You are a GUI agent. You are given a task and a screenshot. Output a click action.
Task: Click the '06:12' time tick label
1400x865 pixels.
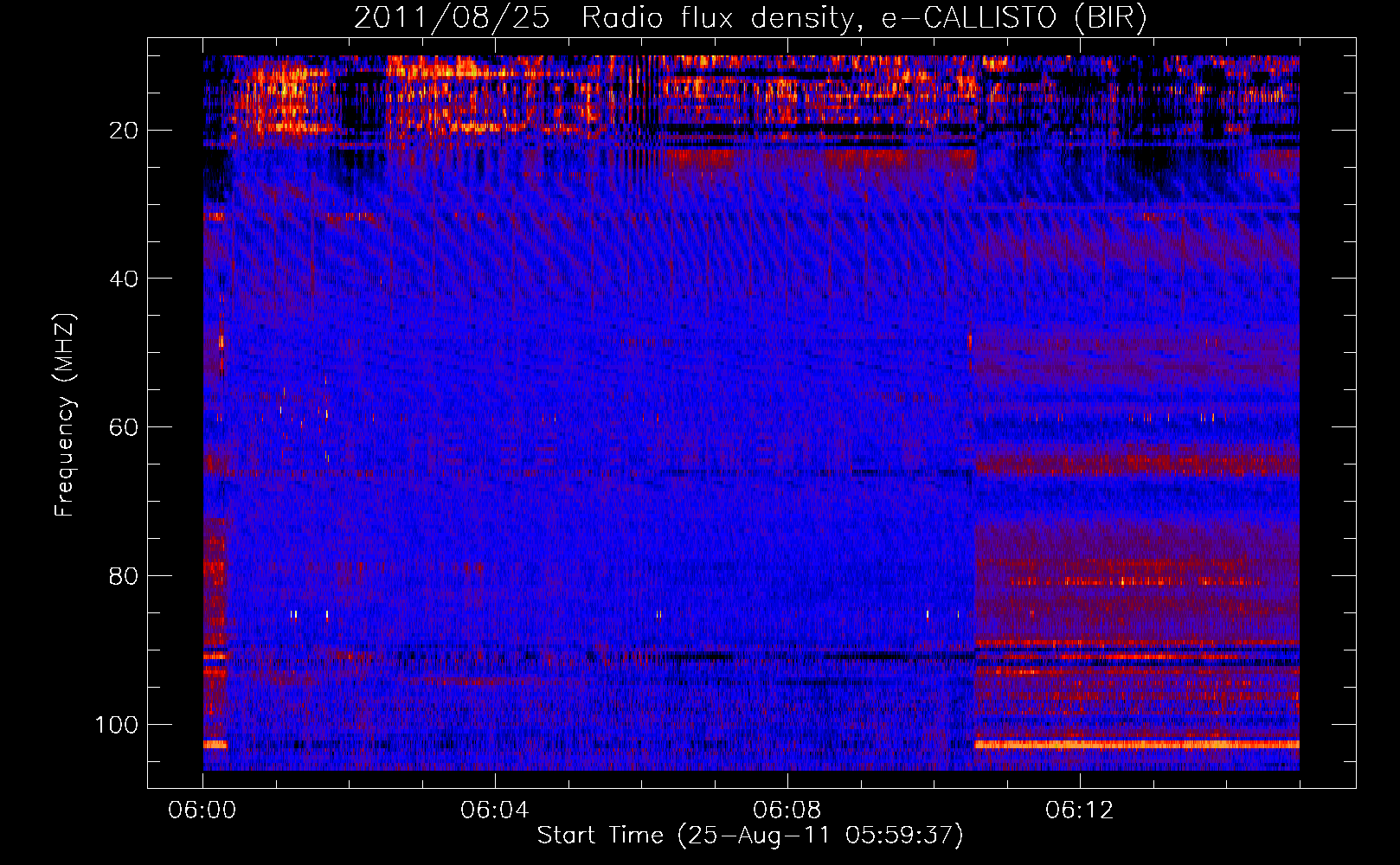click(x=1080, y=811)
